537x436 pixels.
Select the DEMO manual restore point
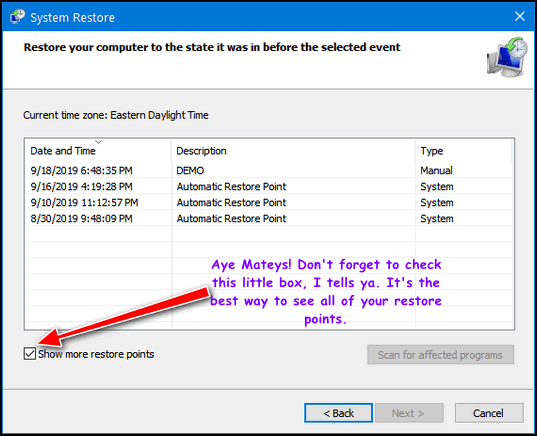tap(269, 170)
